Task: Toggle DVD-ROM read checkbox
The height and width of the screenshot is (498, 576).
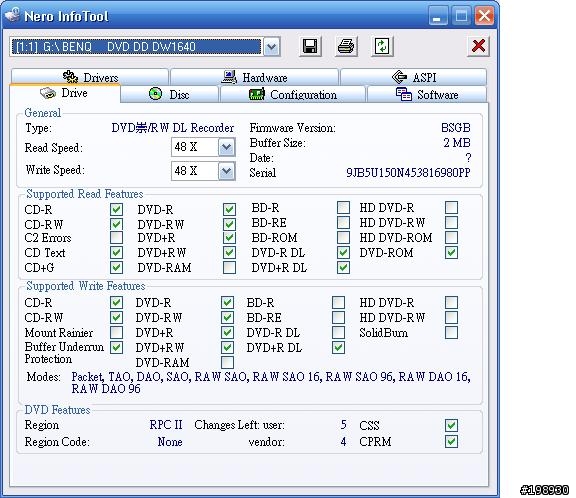Action: click(x=451, y=253)
